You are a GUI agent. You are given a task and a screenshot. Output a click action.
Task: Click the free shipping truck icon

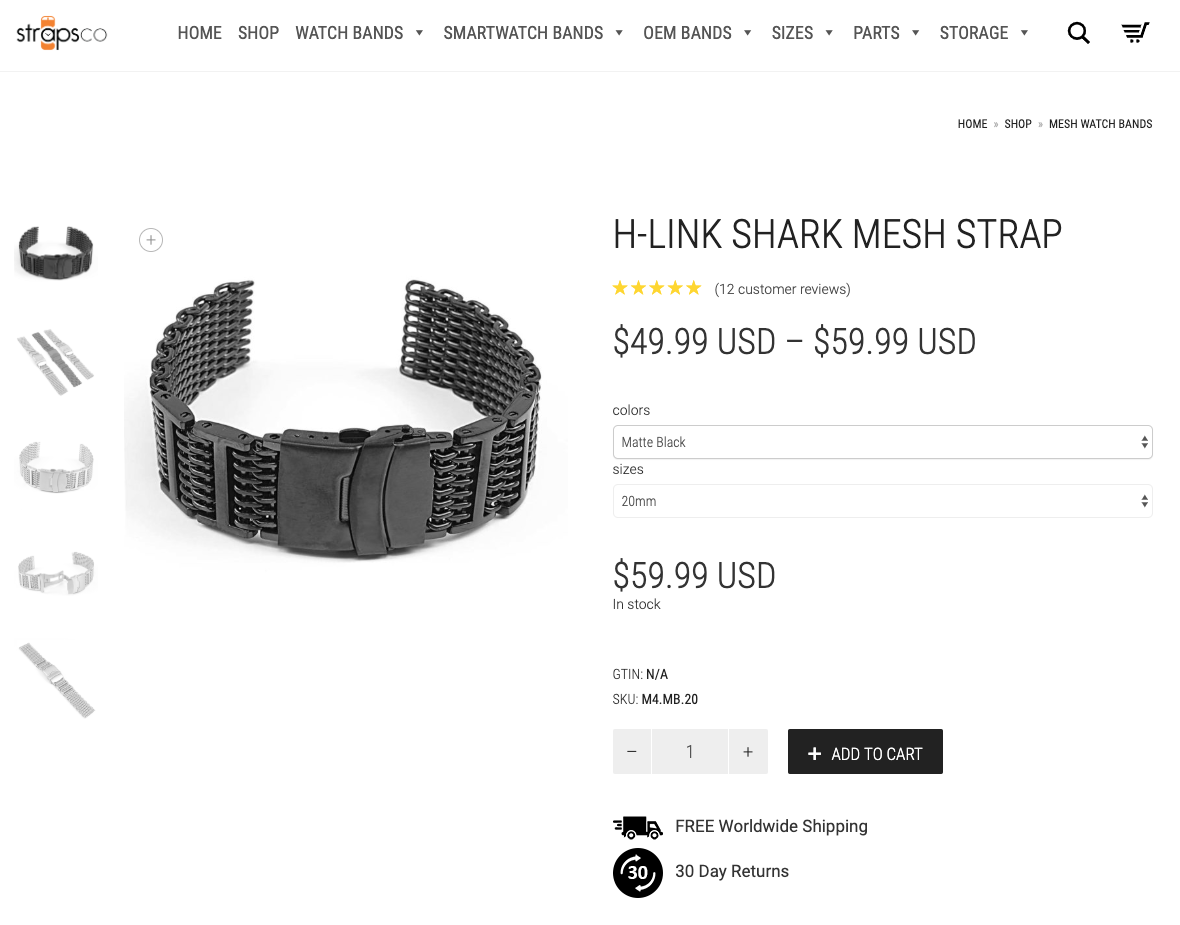pos(637,827)
